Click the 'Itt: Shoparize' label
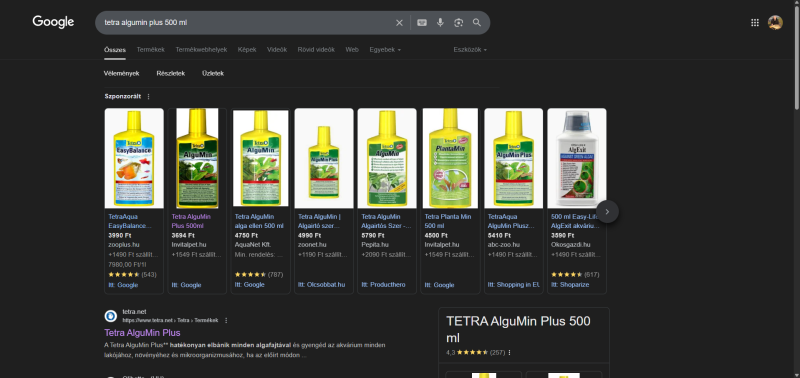Screen dimensions: 800x378 click(570, 285)
